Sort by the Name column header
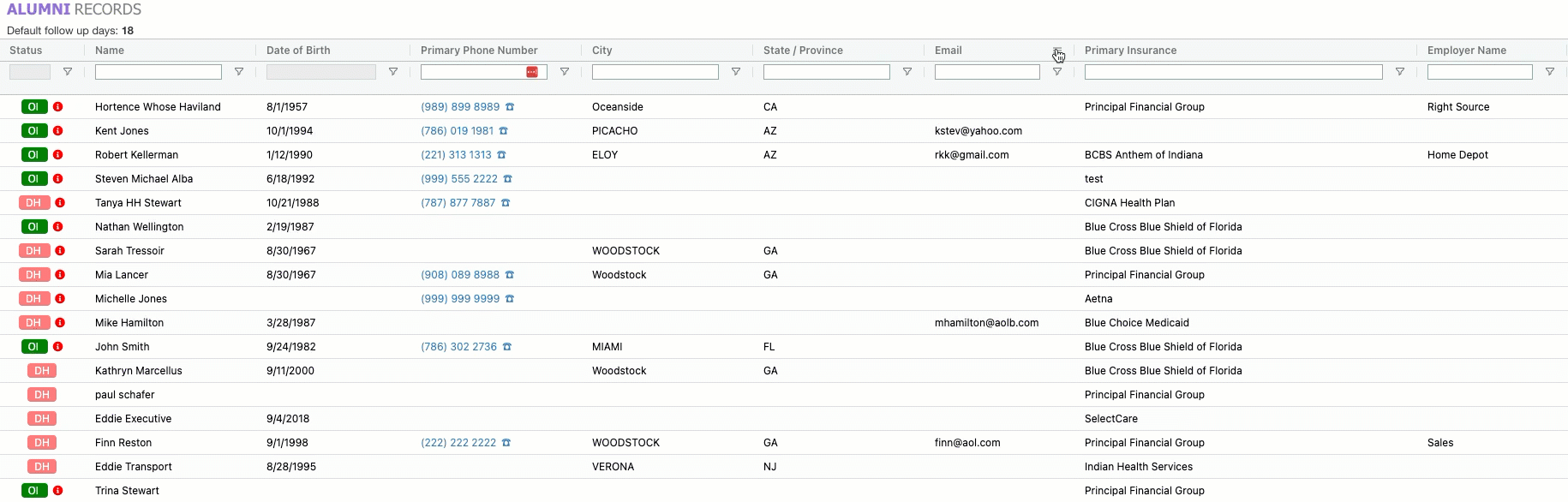This screenshot has height=502, width=1568. click(110, 51)
